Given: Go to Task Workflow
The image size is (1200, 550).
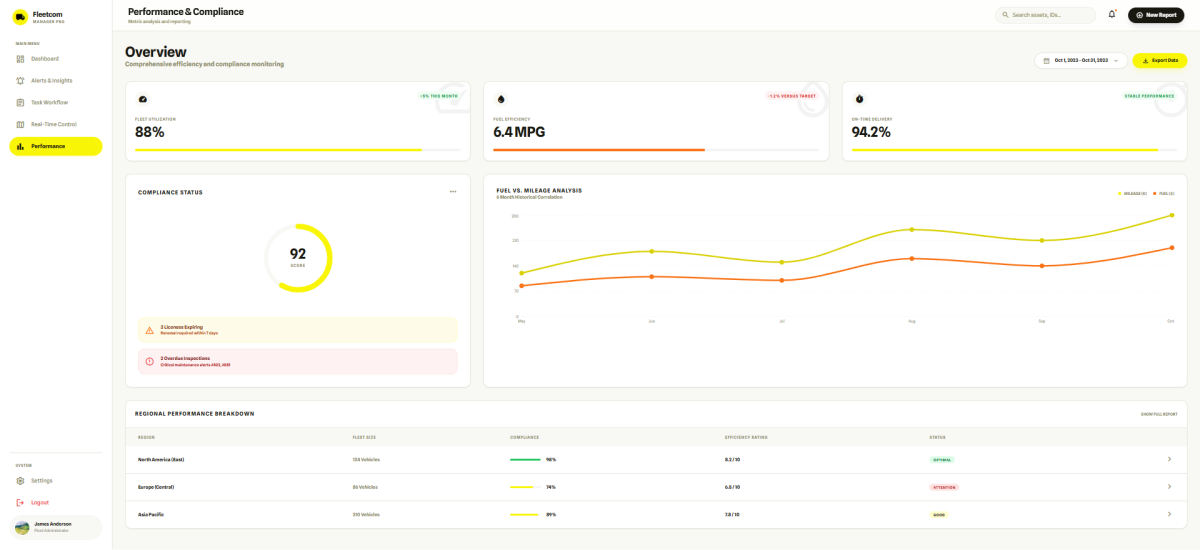Looking at the screenshot, I should point(56,103).
